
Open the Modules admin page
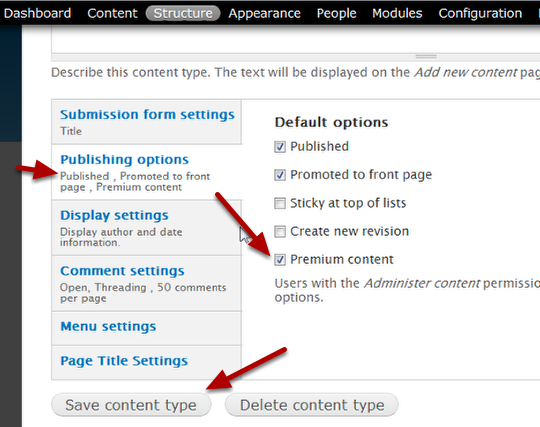(397, 13)
